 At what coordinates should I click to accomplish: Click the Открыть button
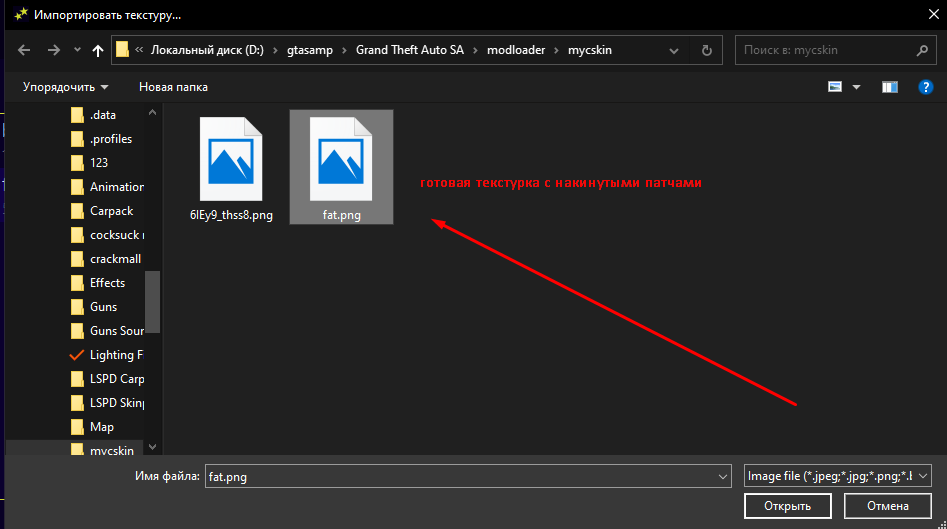pyautogui.click(x=787, y=506)
